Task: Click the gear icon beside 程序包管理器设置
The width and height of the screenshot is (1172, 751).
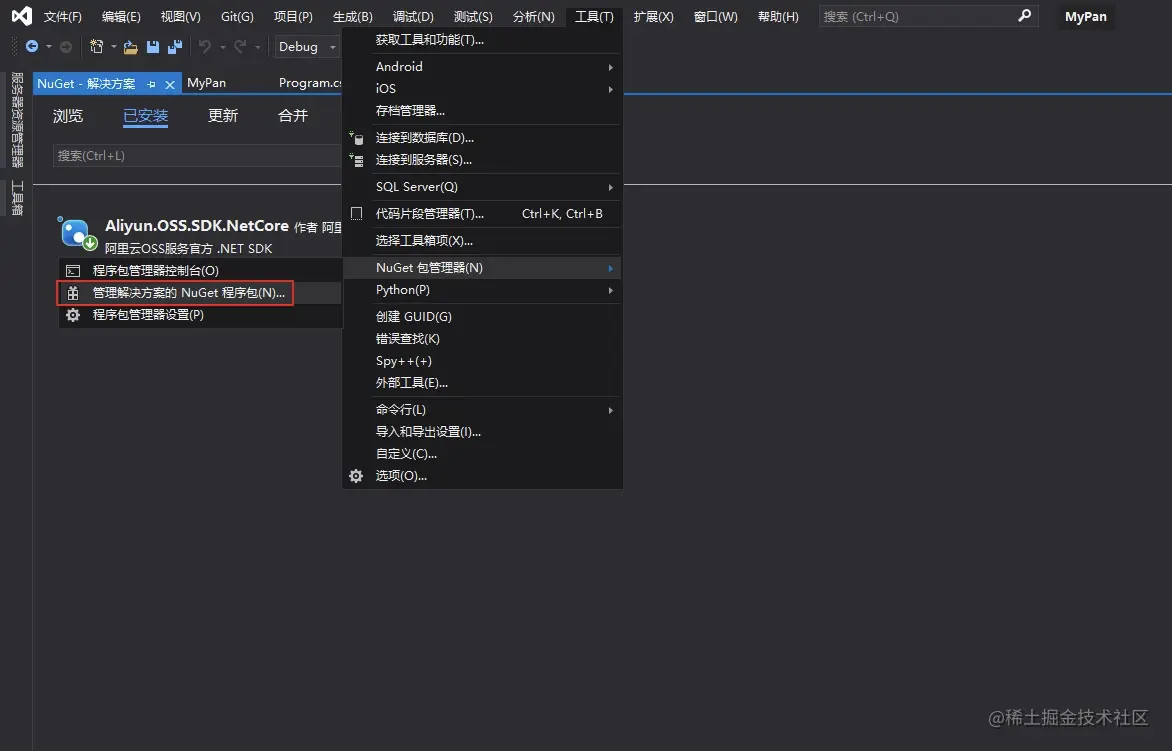Action: [73, 315]
